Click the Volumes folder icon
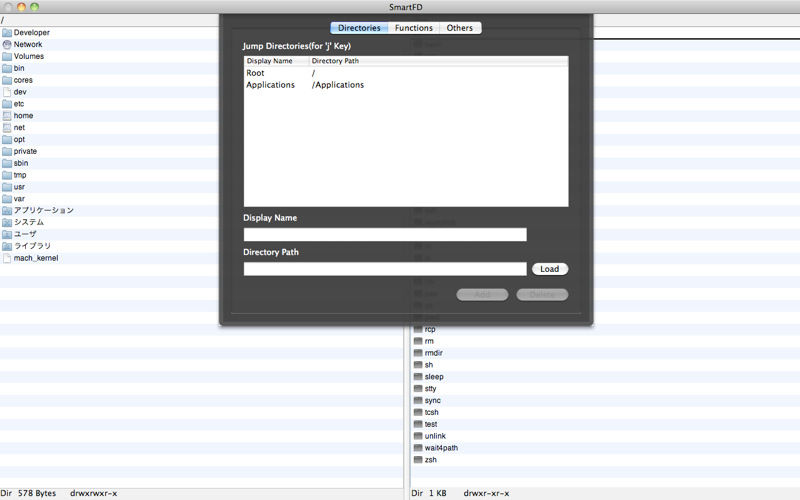This screenshot has height=500, width=800. 7,56
